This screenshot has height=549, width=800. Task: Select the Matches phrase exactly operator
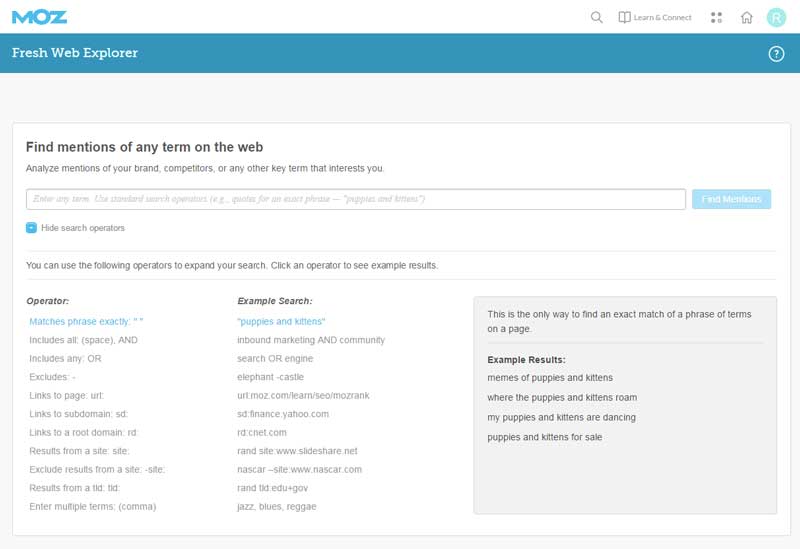86,321
